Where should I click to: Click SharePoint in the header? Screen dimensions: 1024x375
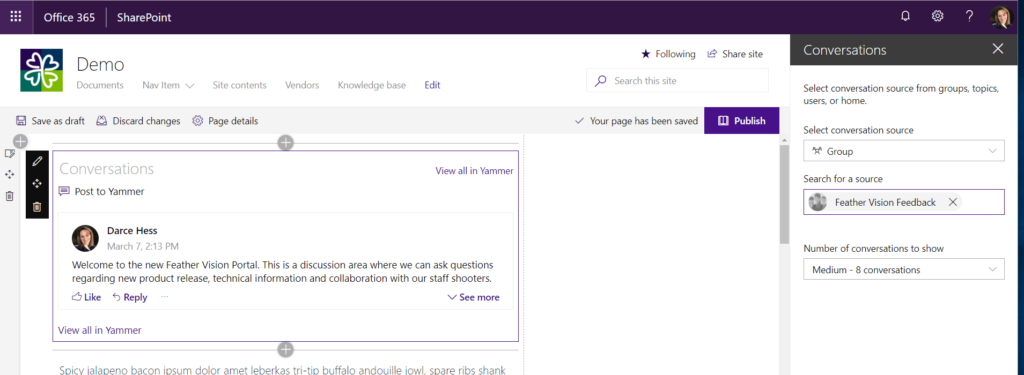(144, 18)
